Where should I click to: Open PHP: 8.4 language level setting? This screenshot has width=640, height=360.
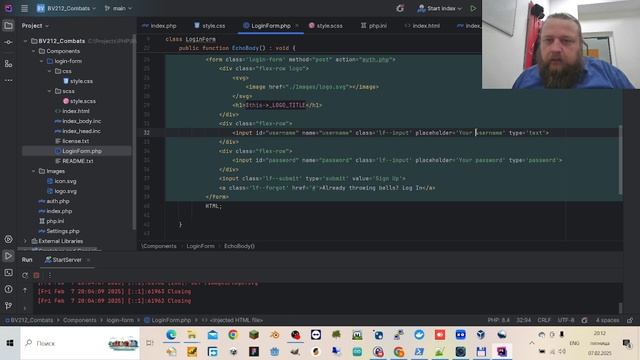[498, 320]
